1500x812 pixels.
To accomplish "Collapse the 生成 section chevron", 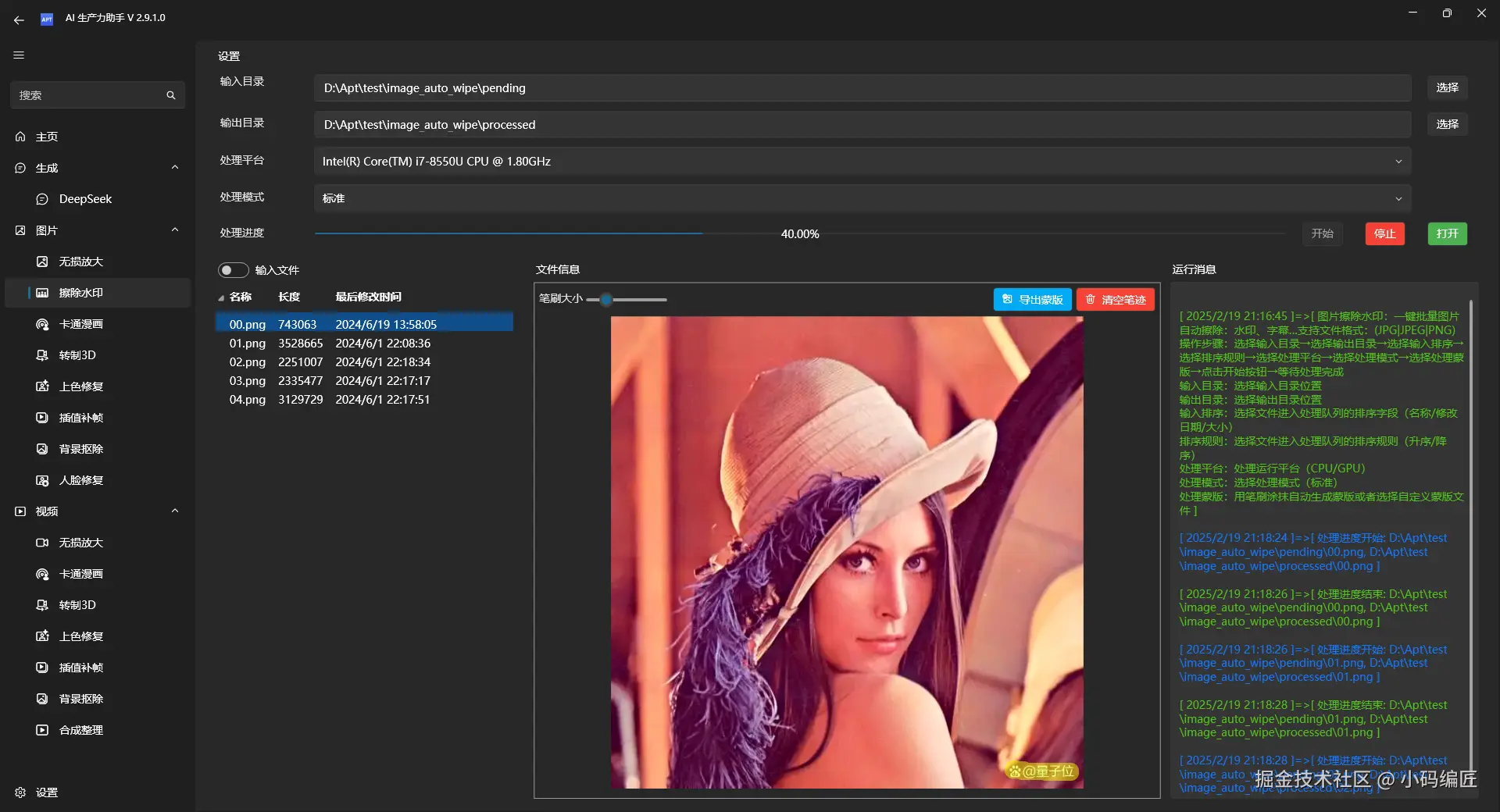I will click(175, 167).
